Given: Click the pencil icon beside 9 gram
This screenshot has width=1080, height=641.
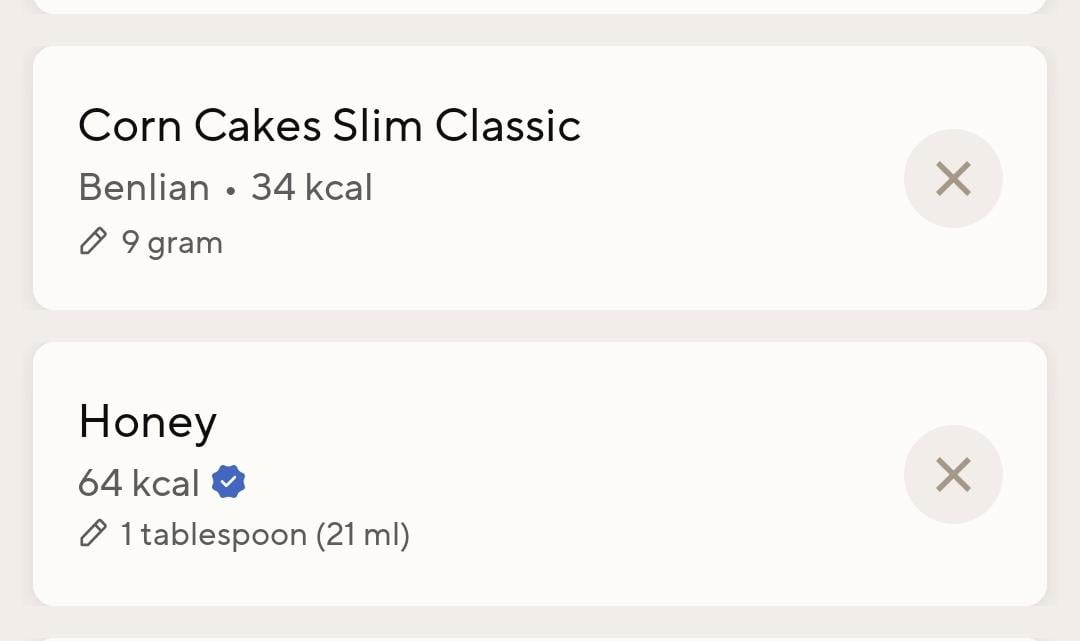Looking at the screenshot, I should pyautogui.click(x=93, y=242).
